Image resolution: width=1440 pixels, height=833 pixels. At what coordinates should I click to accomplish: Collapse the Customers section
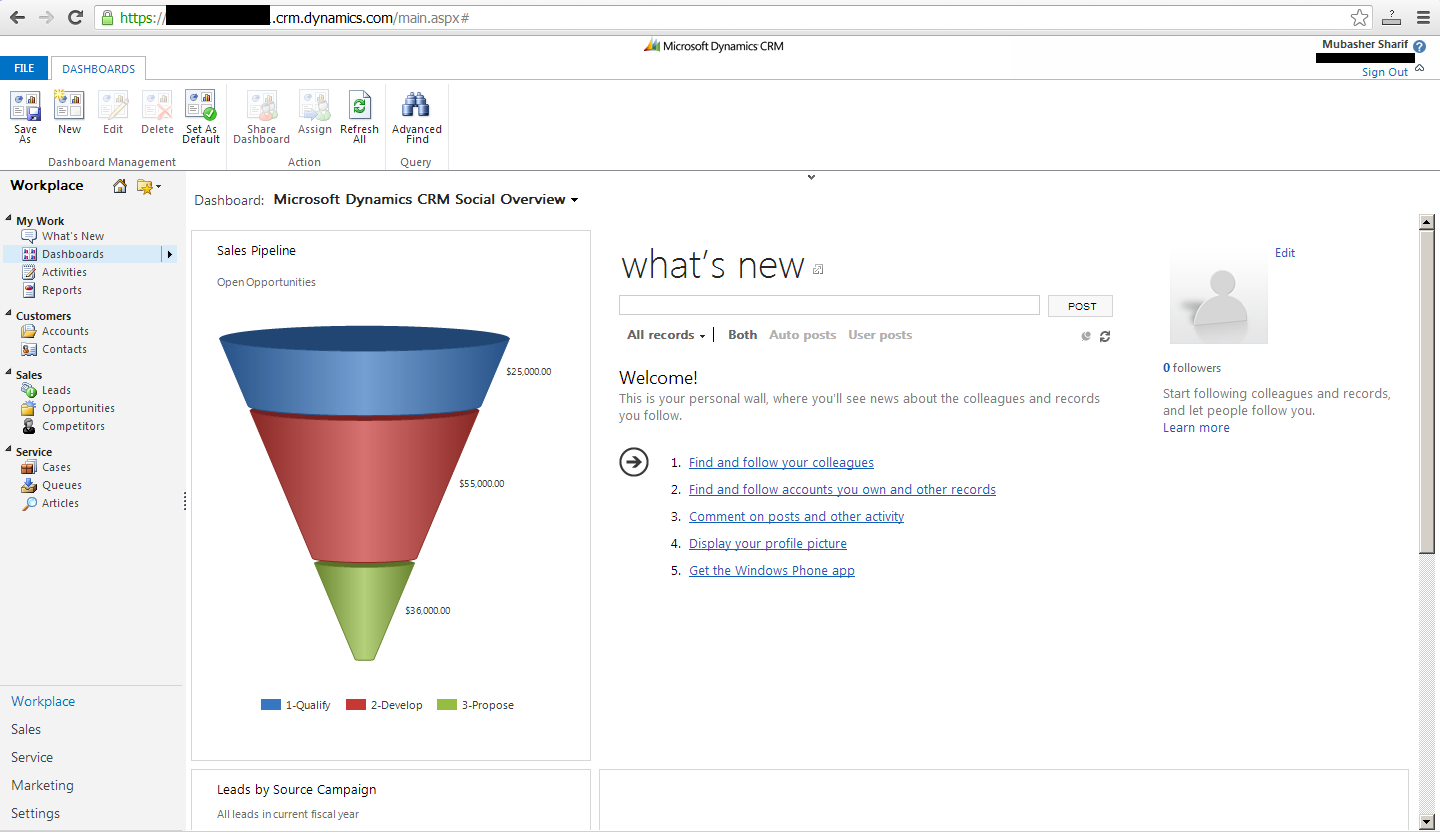point(9,315)
